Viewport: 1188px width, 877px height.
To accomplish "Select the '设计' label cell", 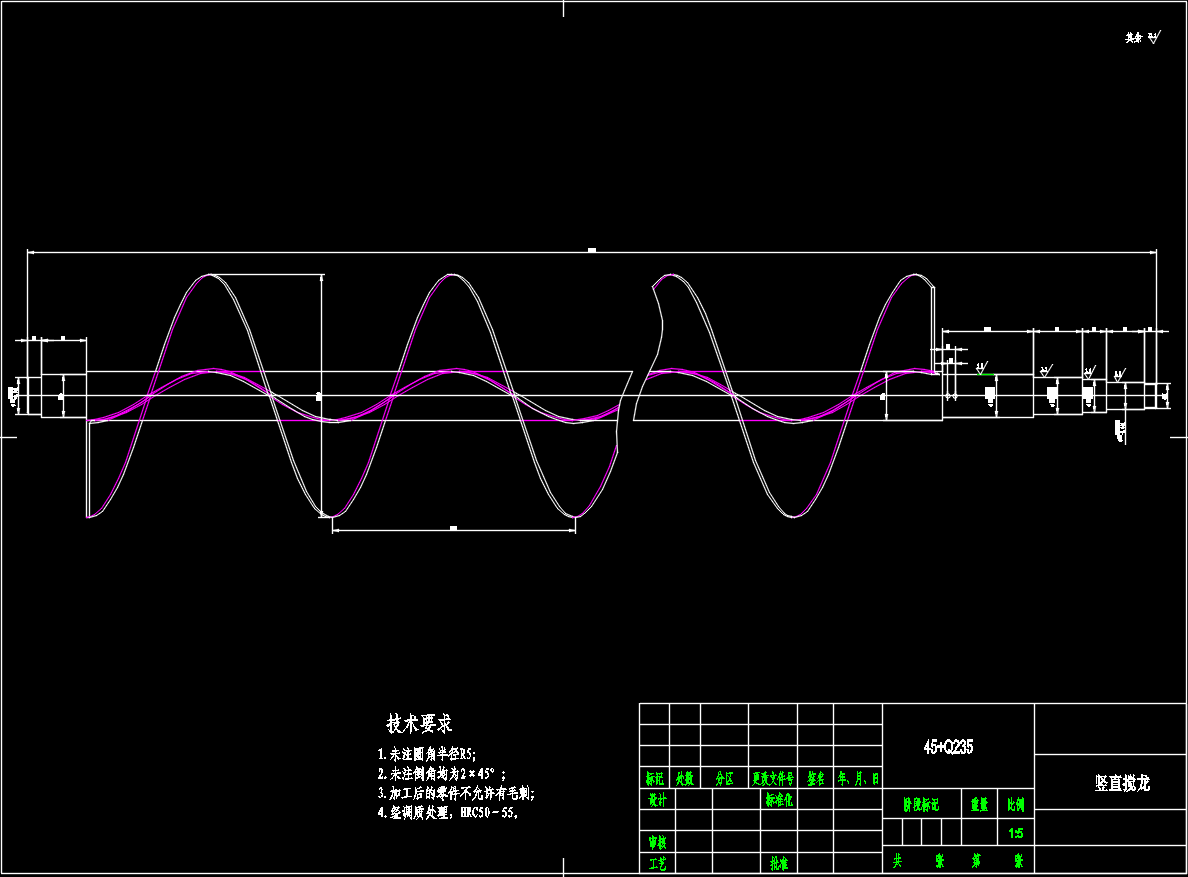I will pos(657,800).
